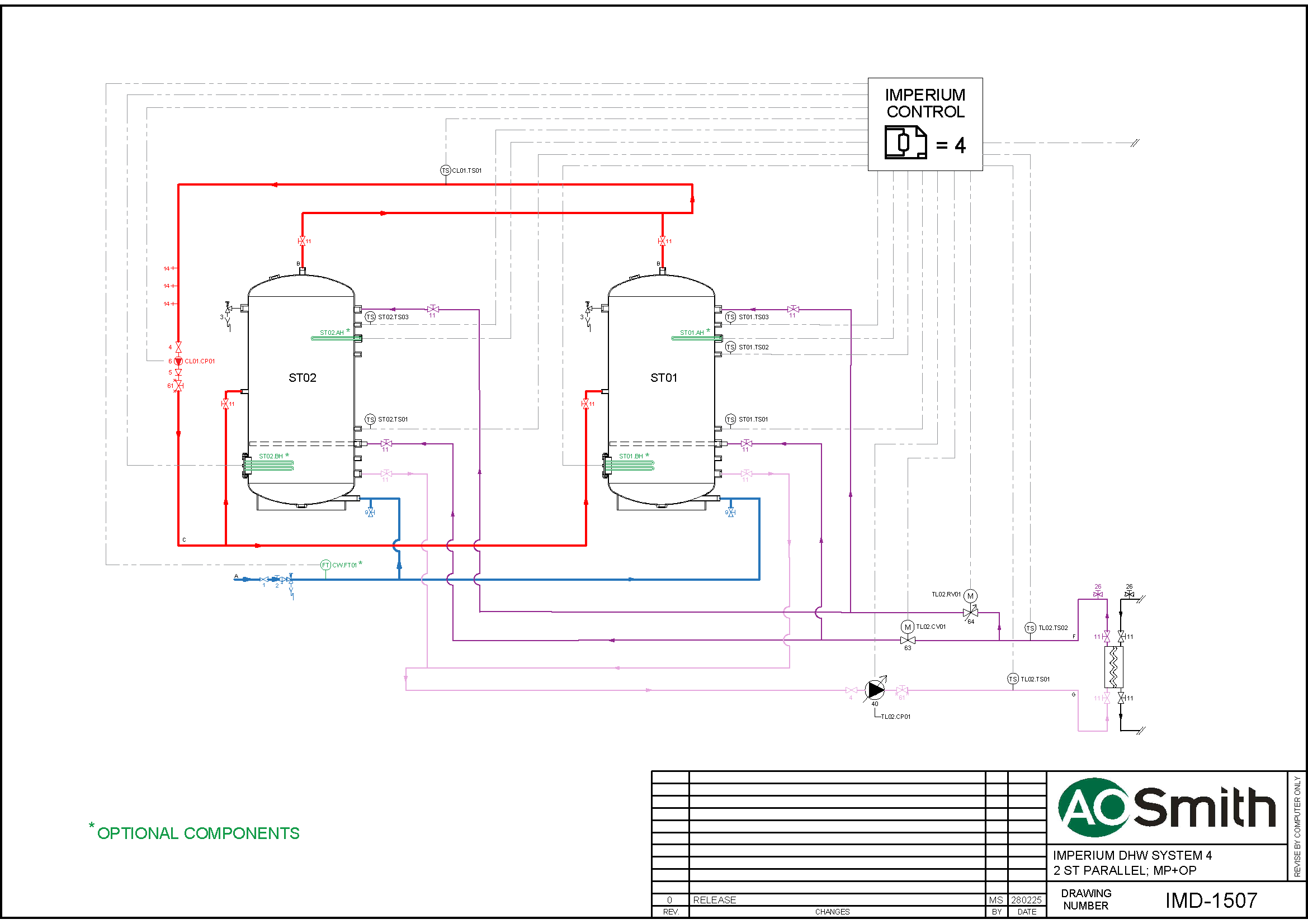
Task: Click the green ST01.AH heating element
Action: pos(696,338)
